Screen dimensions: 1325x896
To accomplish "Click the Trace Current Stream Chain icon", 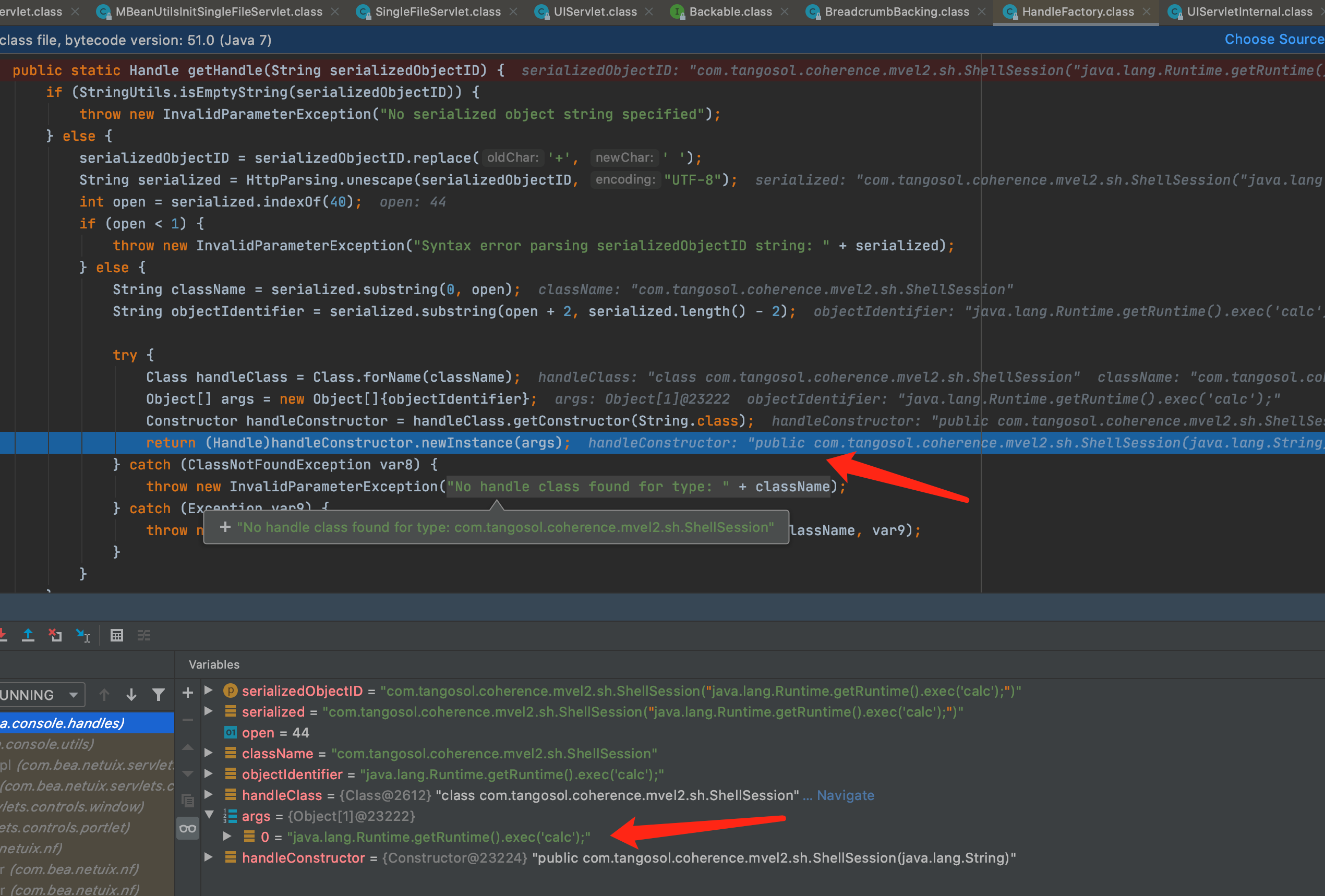I will click(x=143, y=635).
